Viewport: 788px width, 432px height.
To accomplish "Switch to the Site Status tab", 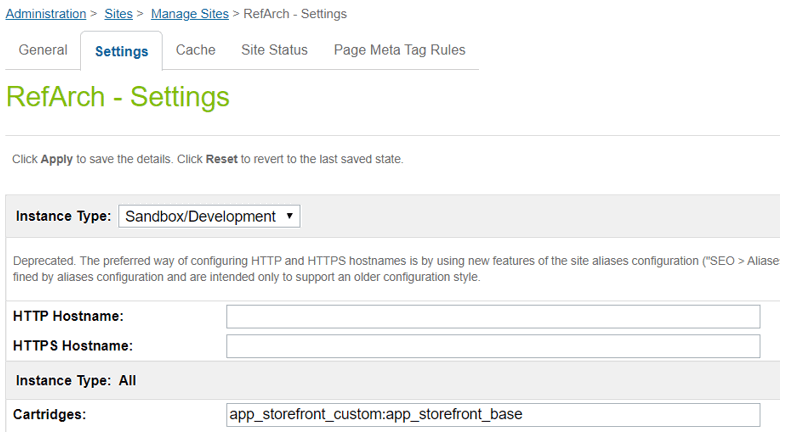I will click(274, 50).
